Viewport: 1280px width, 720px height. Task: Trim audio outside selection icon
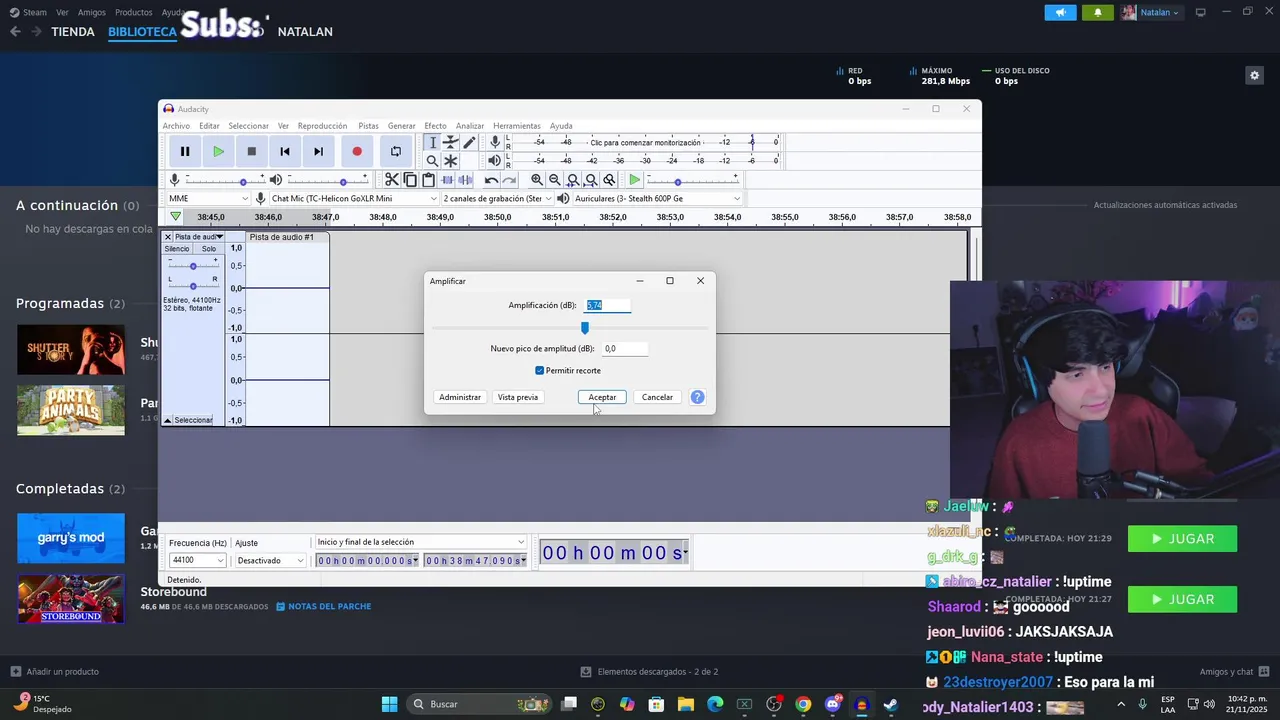pos(447,180)
